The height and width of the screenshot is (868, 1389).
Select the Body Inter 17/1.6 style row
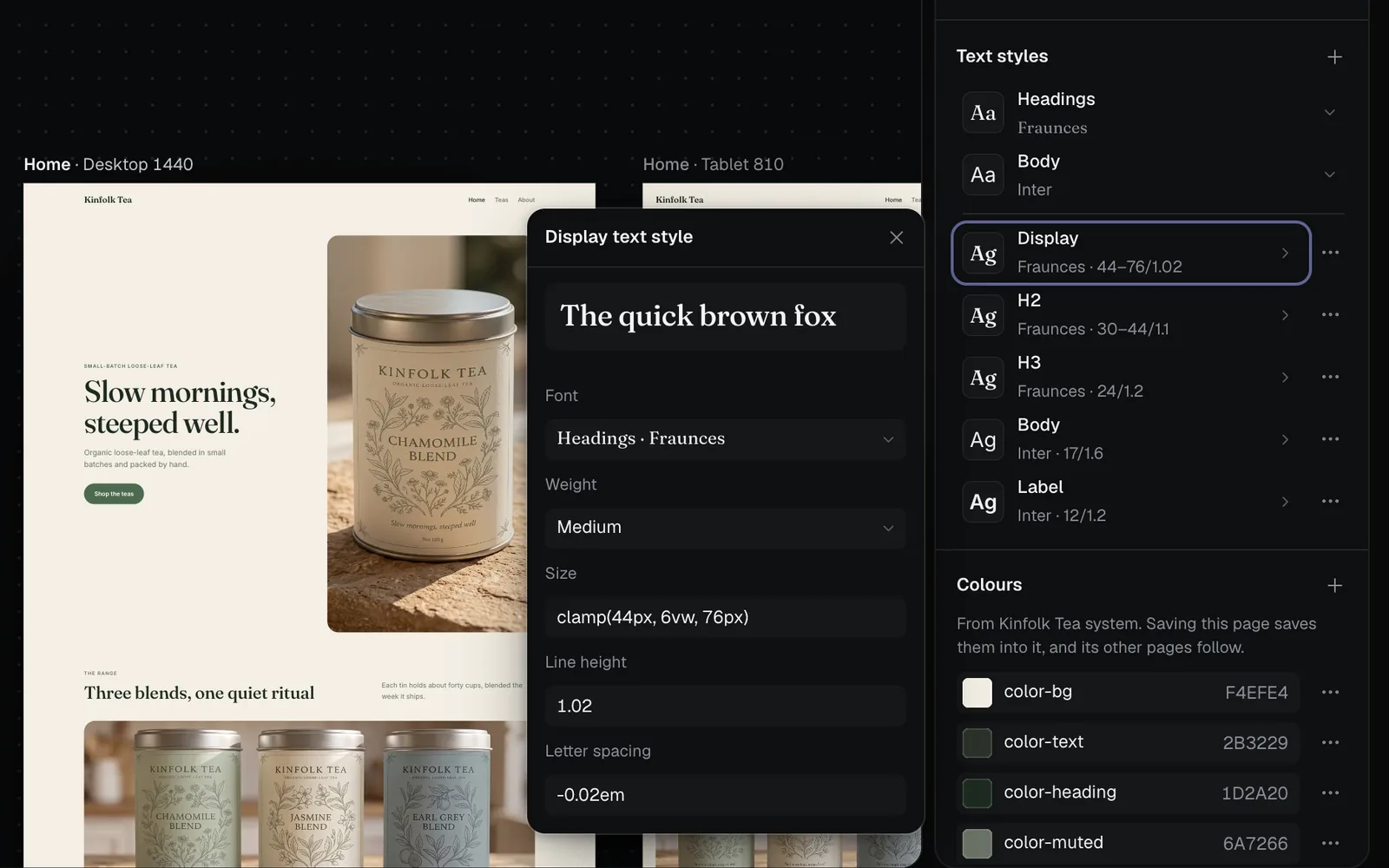coord(1130,439)
